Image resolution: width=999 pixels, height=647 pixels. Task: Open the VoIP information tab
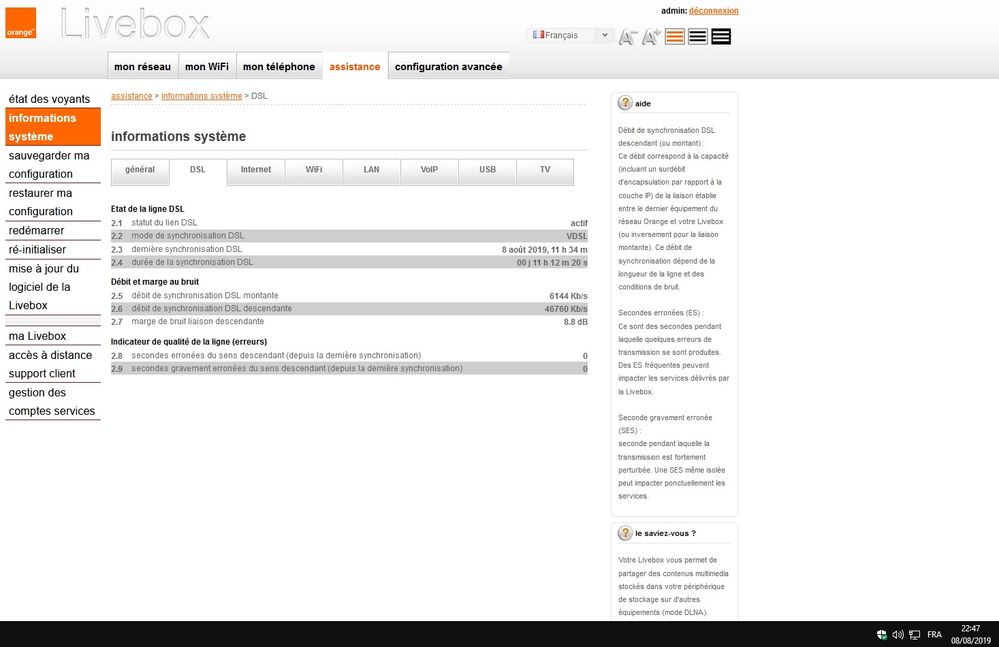[x=429, y=170]
